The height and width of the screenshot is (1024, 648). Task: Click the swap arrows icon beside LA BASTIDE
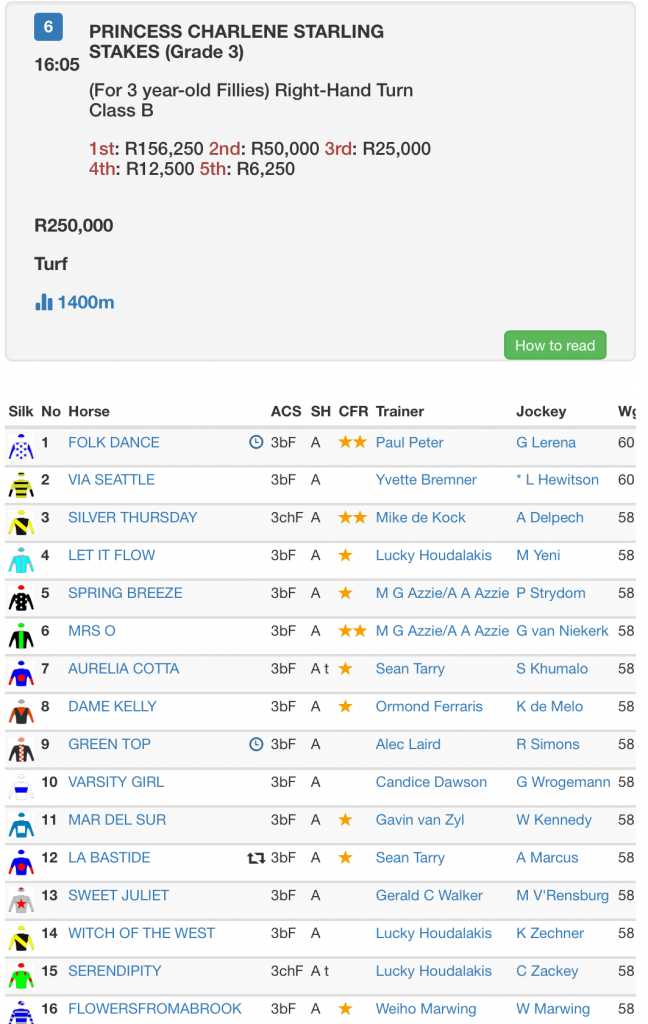point(256,858)
